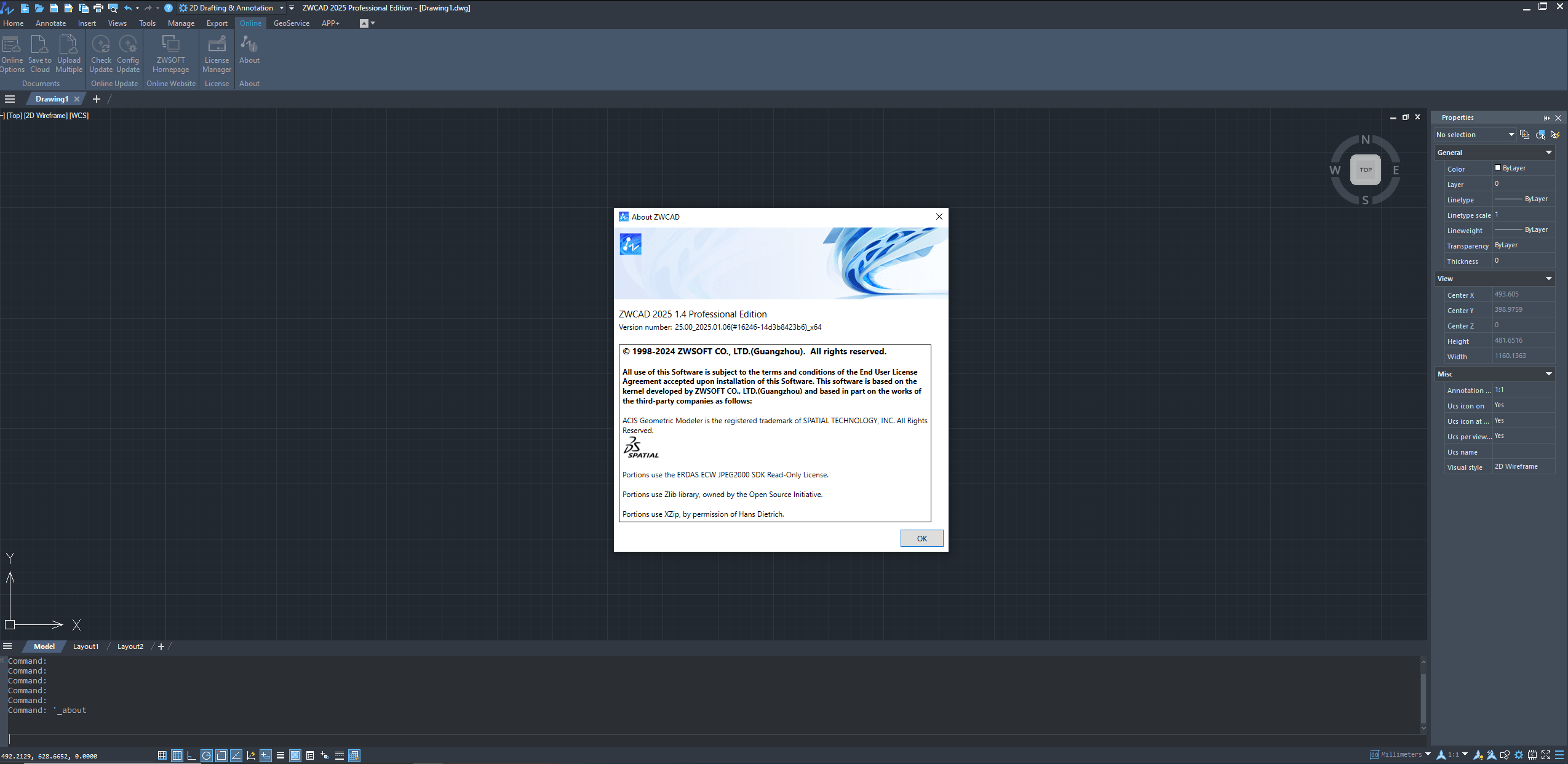Open the 1:1 annotation scale dropdown
The image size is (1568, 764).
(1465, 755)
